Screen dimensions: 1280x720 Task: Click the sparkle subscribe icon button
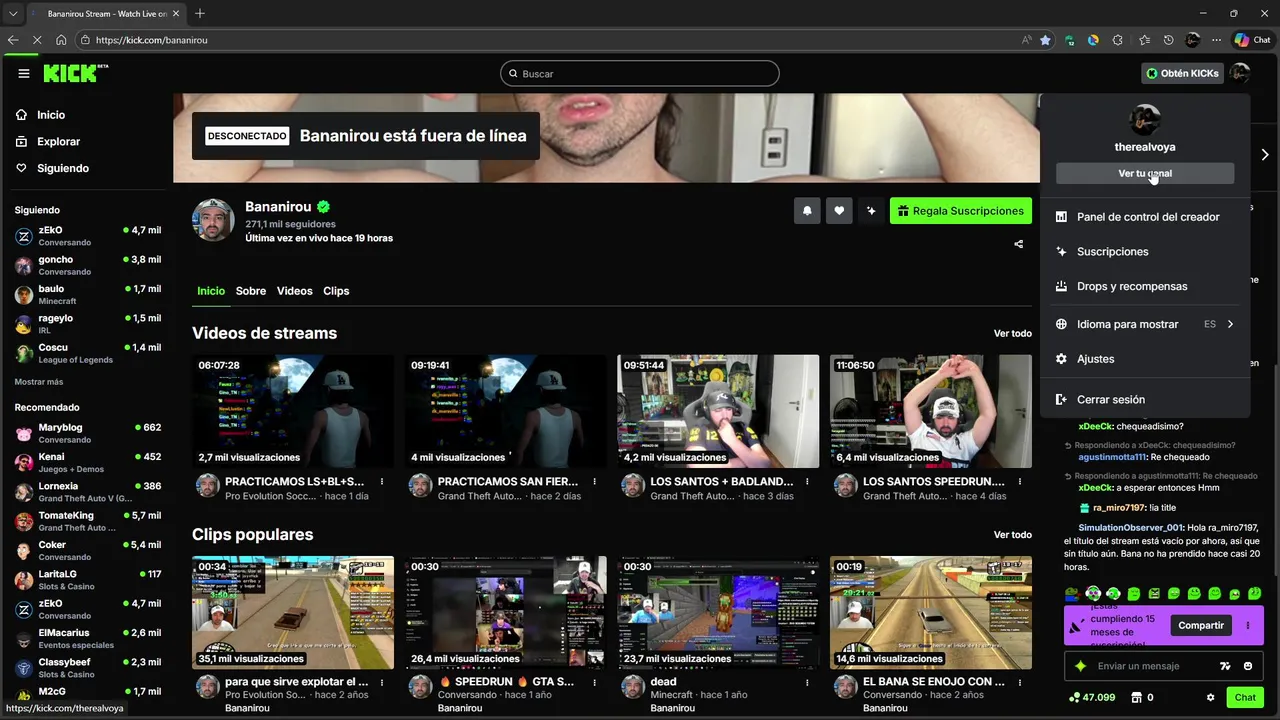click(x=871, y=211)
